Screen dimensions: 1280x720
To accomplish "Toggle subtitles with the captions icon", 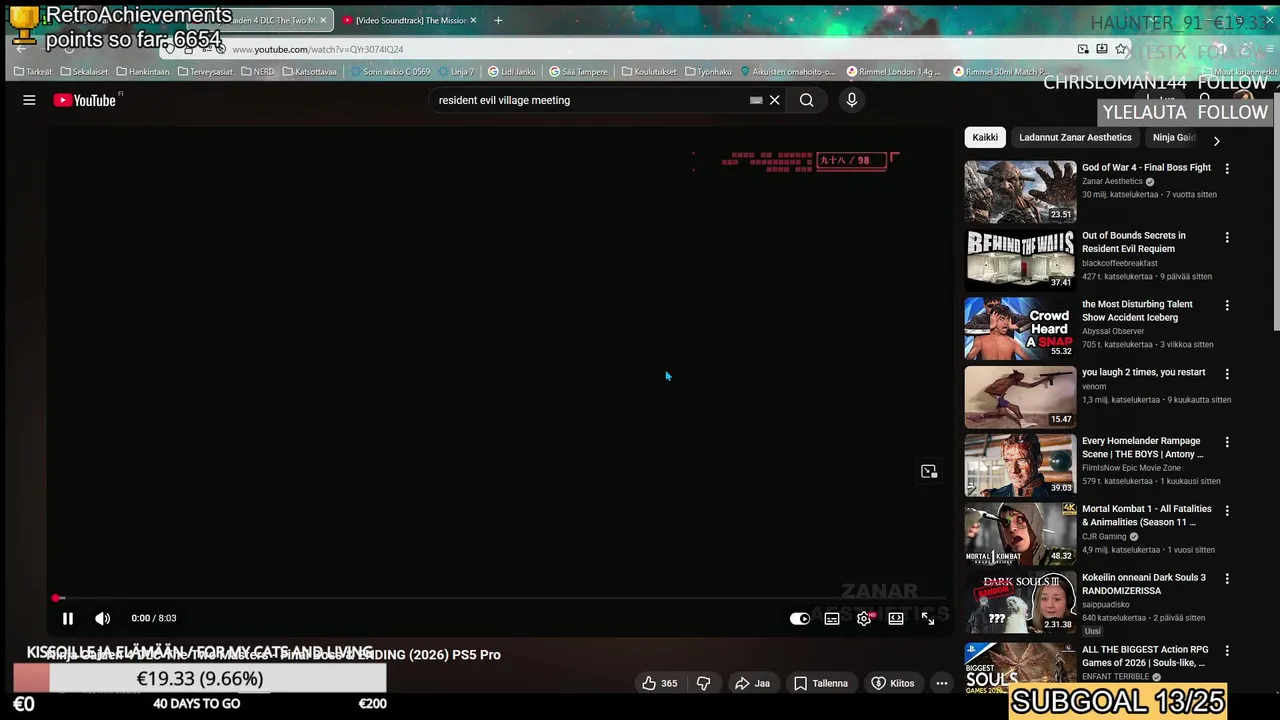I will [832, 619].
